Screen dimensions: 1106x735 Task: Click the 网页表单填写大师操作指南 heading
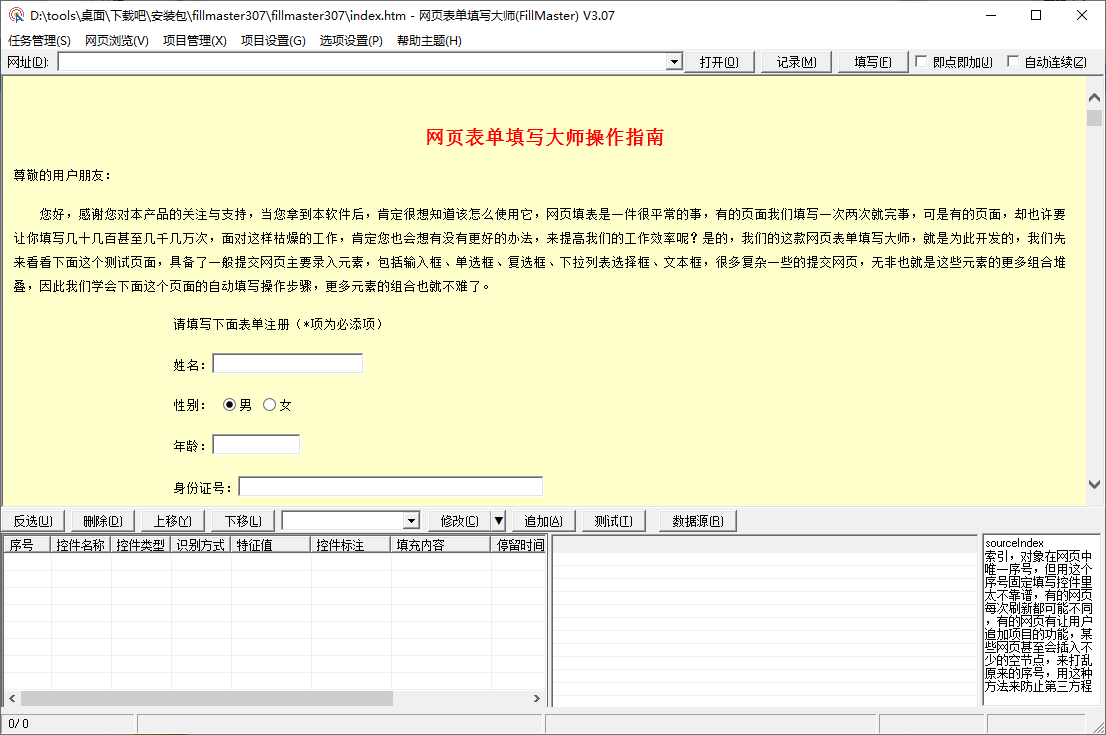544,137
